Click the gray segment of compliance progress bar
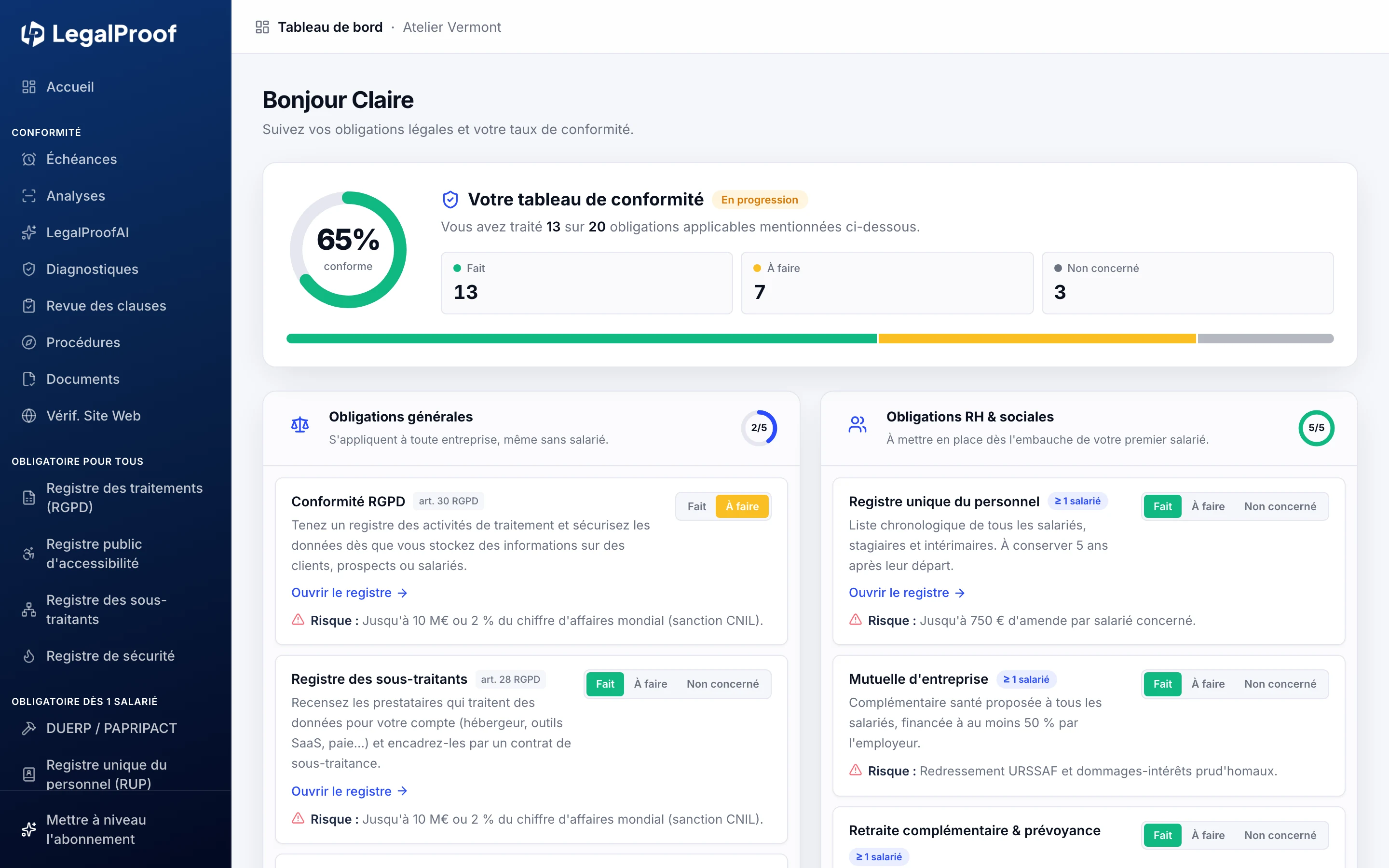This screenshot has width=1389, height=868. click(x=1266, y=339)
